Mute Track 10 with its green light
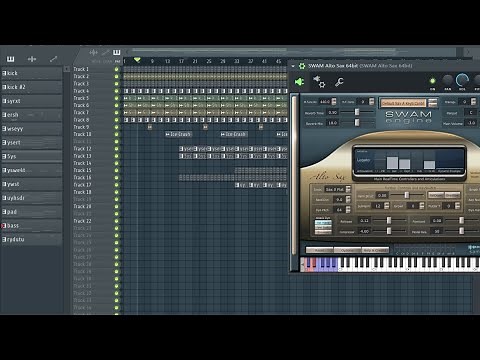This screenshot has width=480, height=360. click(x=116, y=134)
